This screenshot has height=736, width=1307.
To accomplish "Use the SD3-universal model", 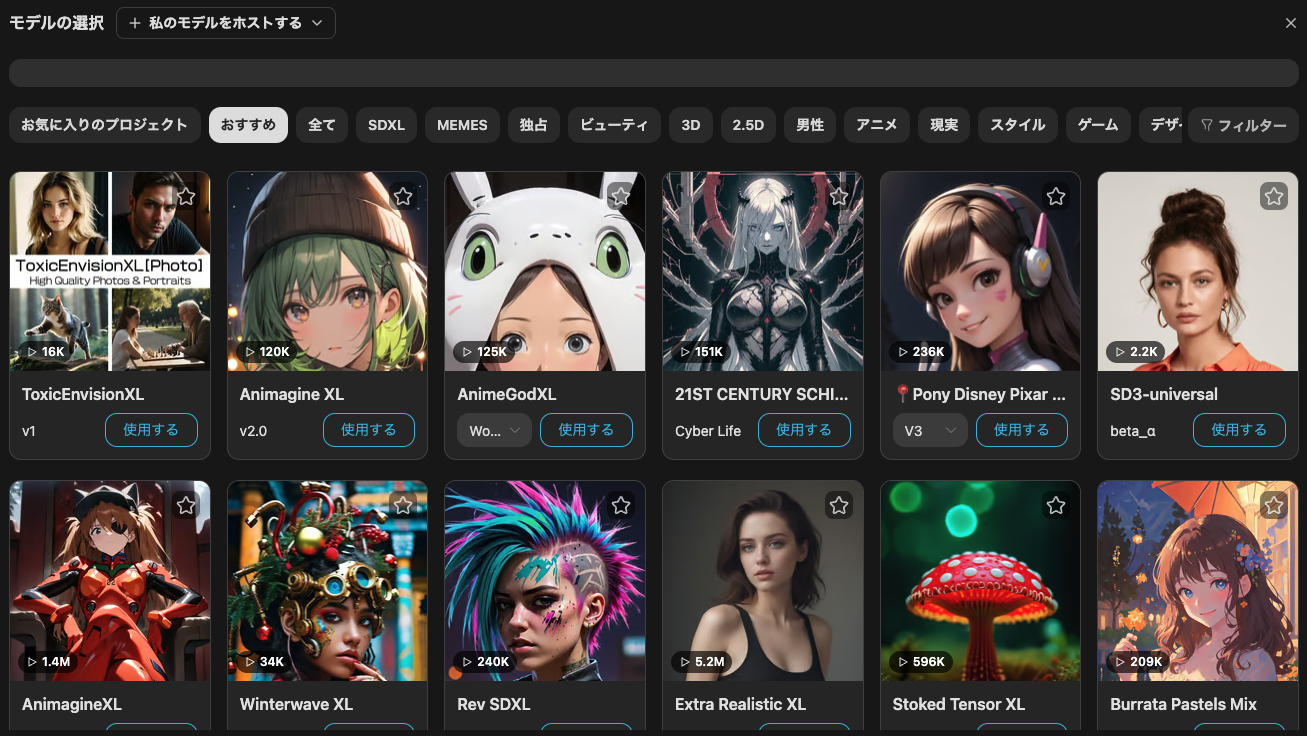I will (1239, 430).
